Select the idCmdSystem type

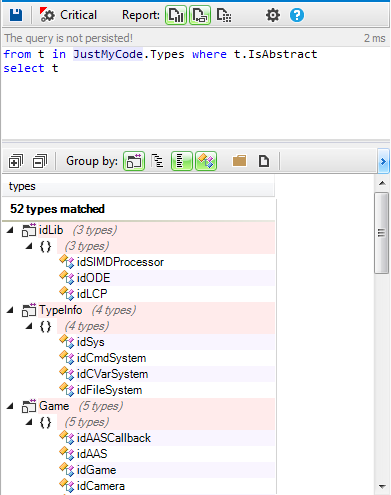[x=111, y=358]
